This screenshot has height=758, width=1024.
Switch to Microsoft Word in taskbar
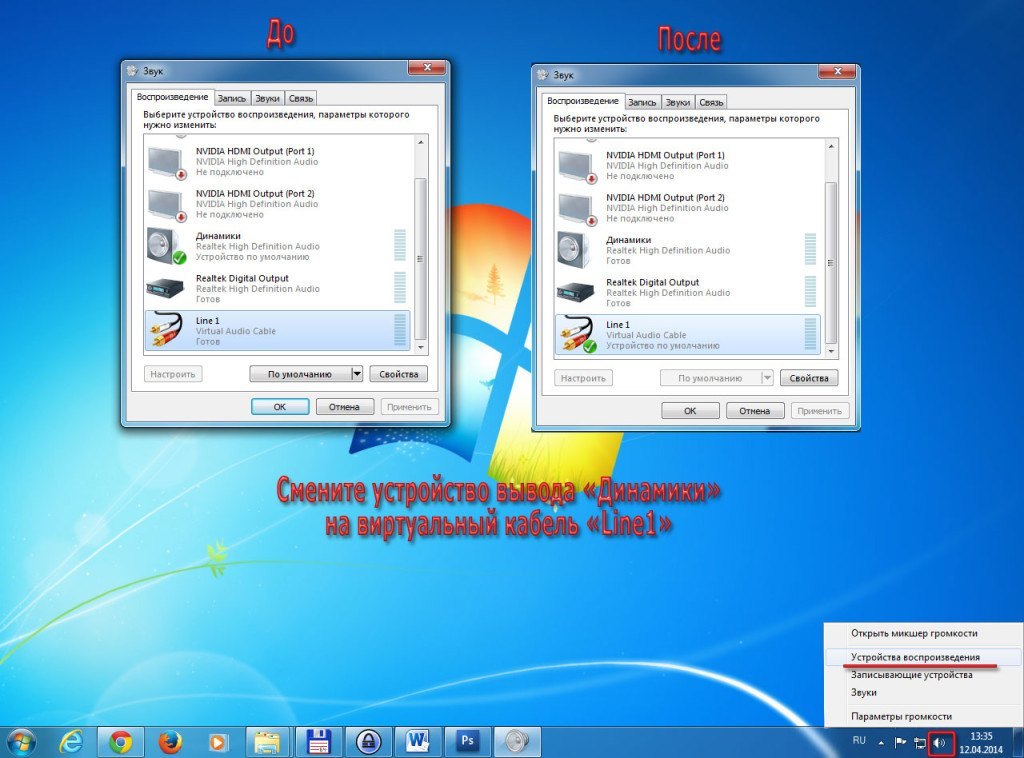coord(418,741)
